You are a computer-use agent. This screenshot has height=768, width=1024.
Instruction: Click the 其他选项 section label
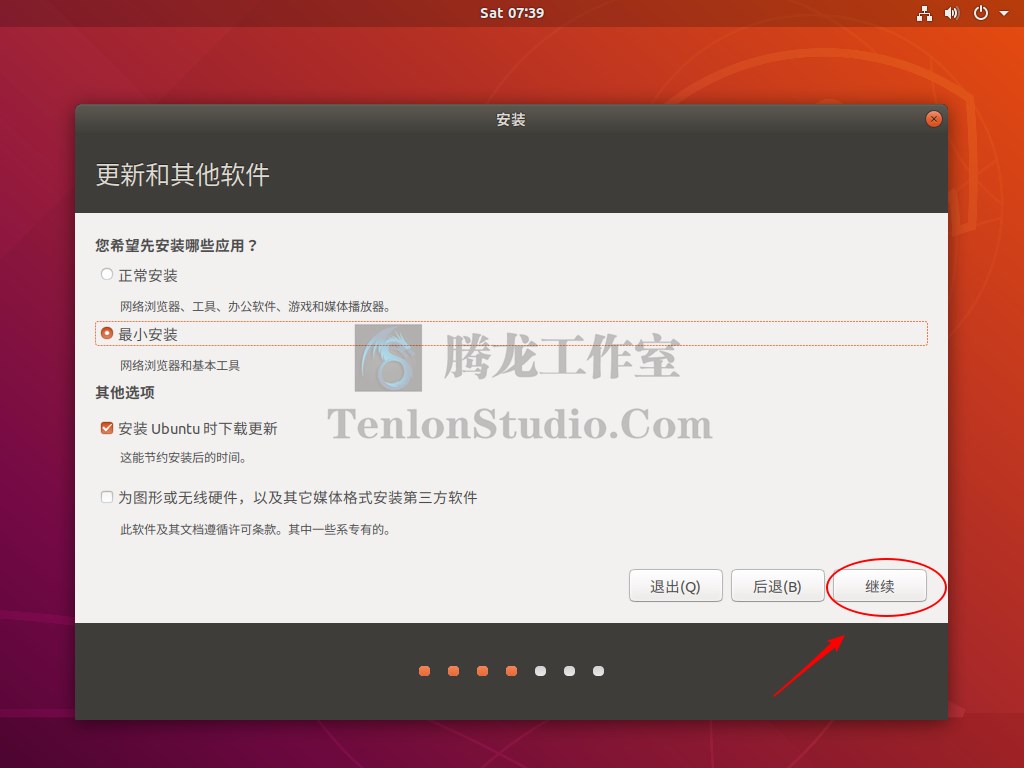point(125,392)
